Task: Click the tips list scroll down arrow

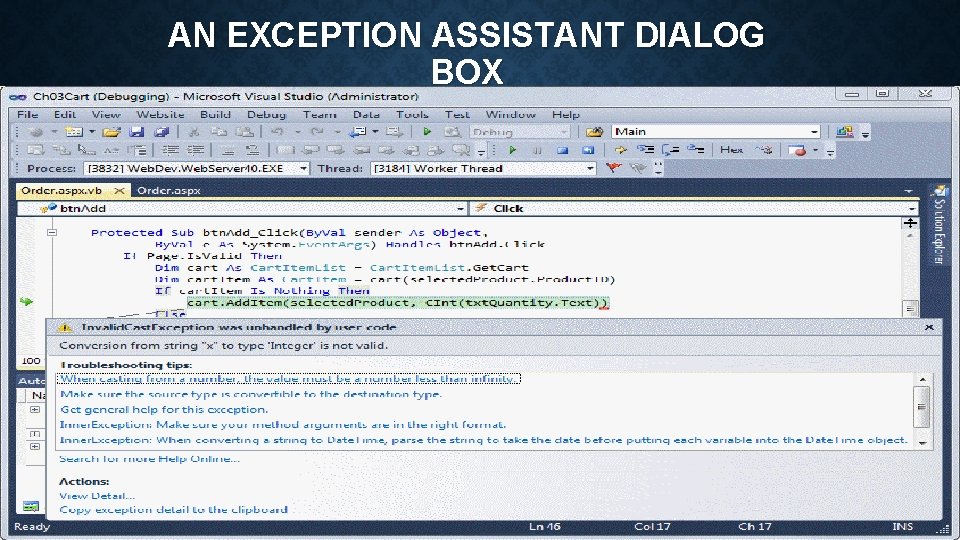Action: click(x=922, y=443)
